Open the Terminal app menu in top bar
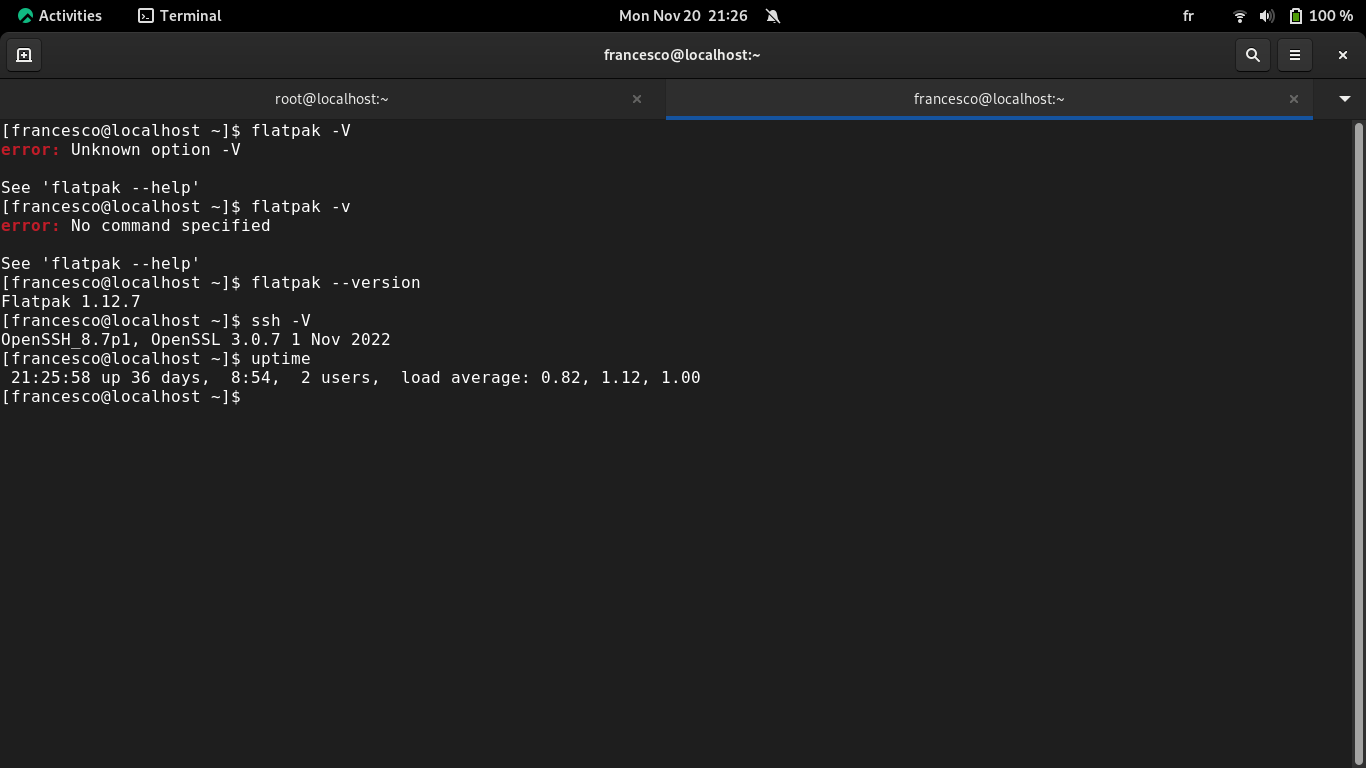1366x768 pixels. (180, 16)
